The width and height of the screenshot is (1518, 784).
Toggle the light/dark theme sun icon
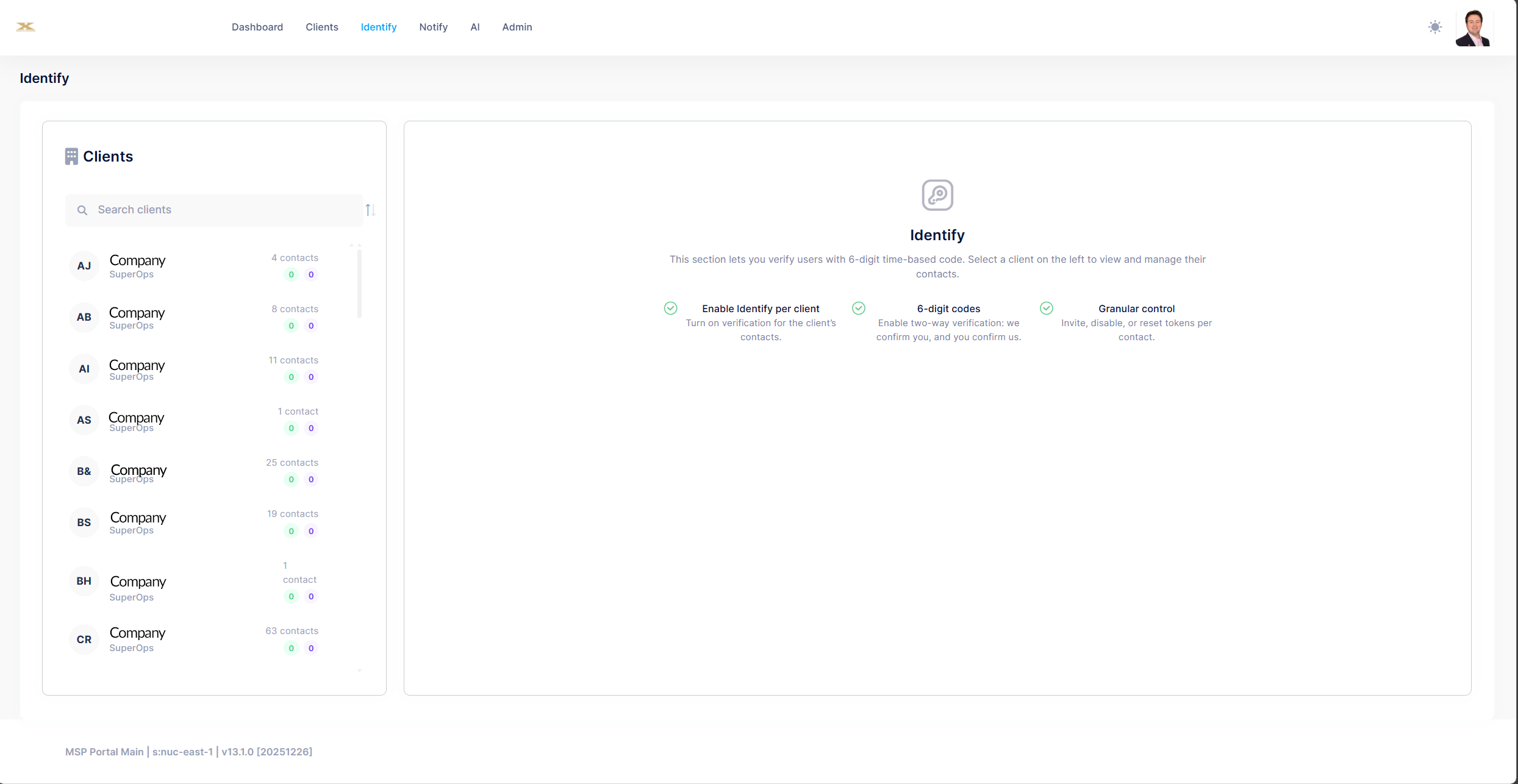(1435, 27)
